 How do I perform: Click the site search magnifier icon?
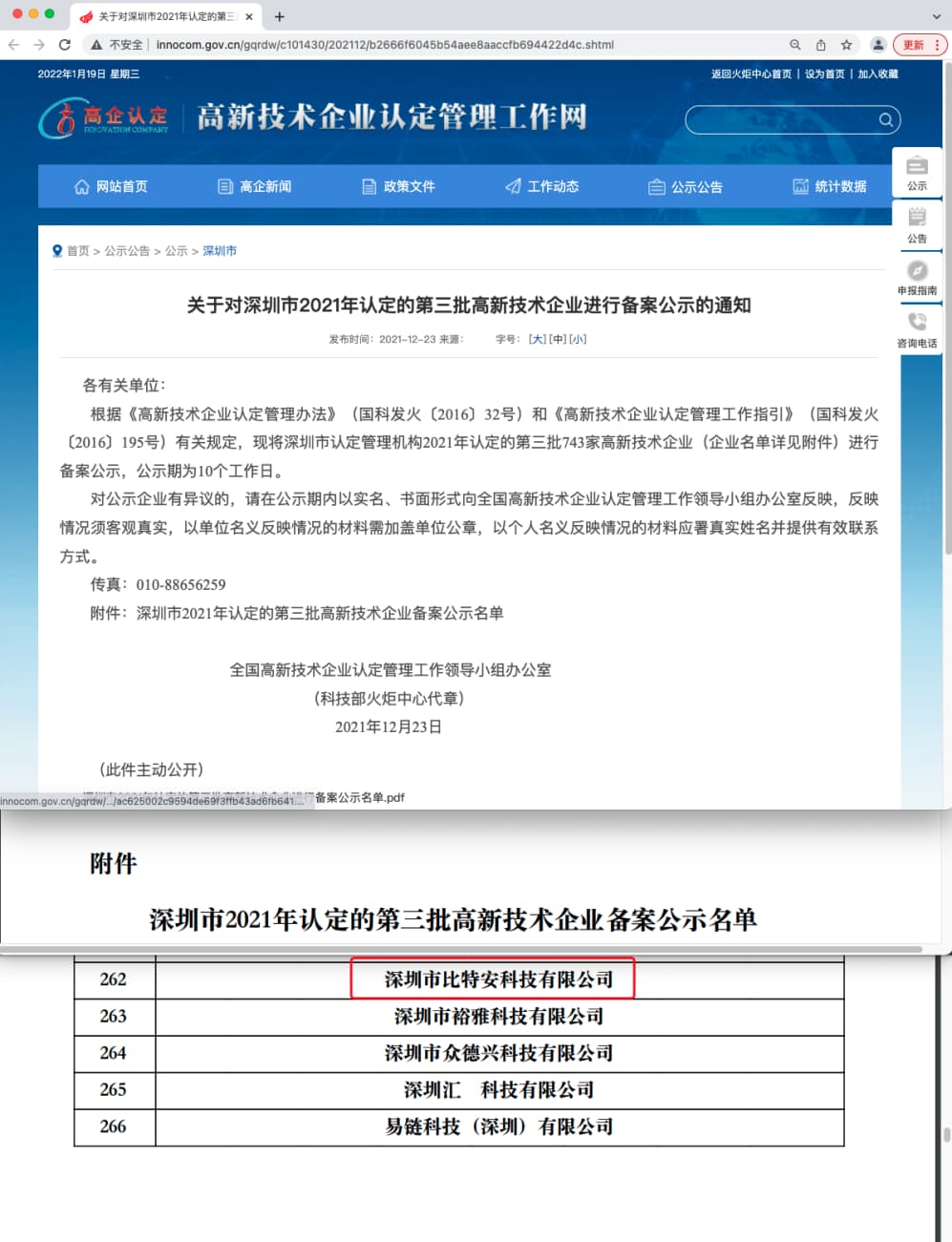pos(885,120)
